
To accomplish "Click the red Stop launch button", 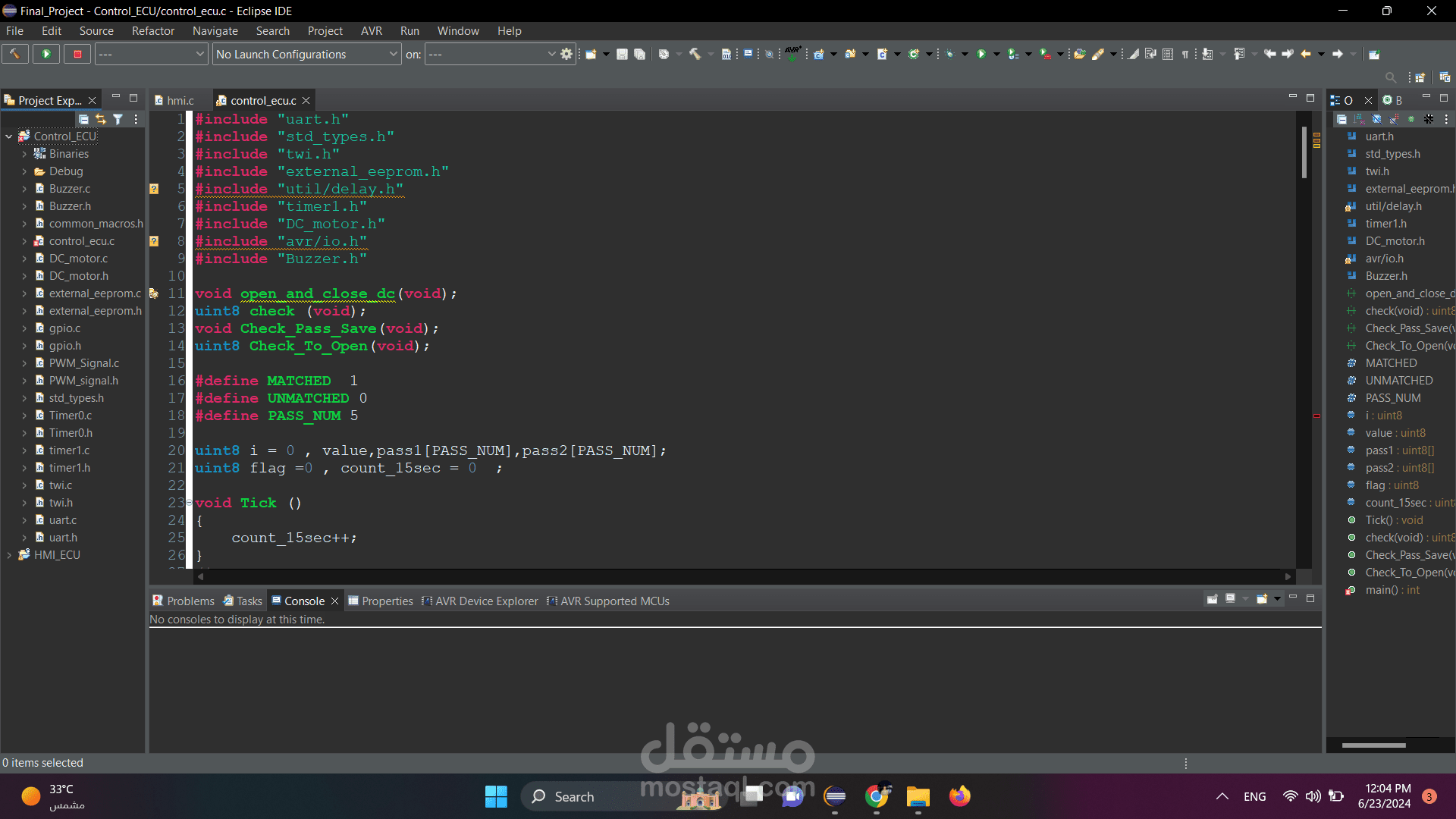I will 77,54.
